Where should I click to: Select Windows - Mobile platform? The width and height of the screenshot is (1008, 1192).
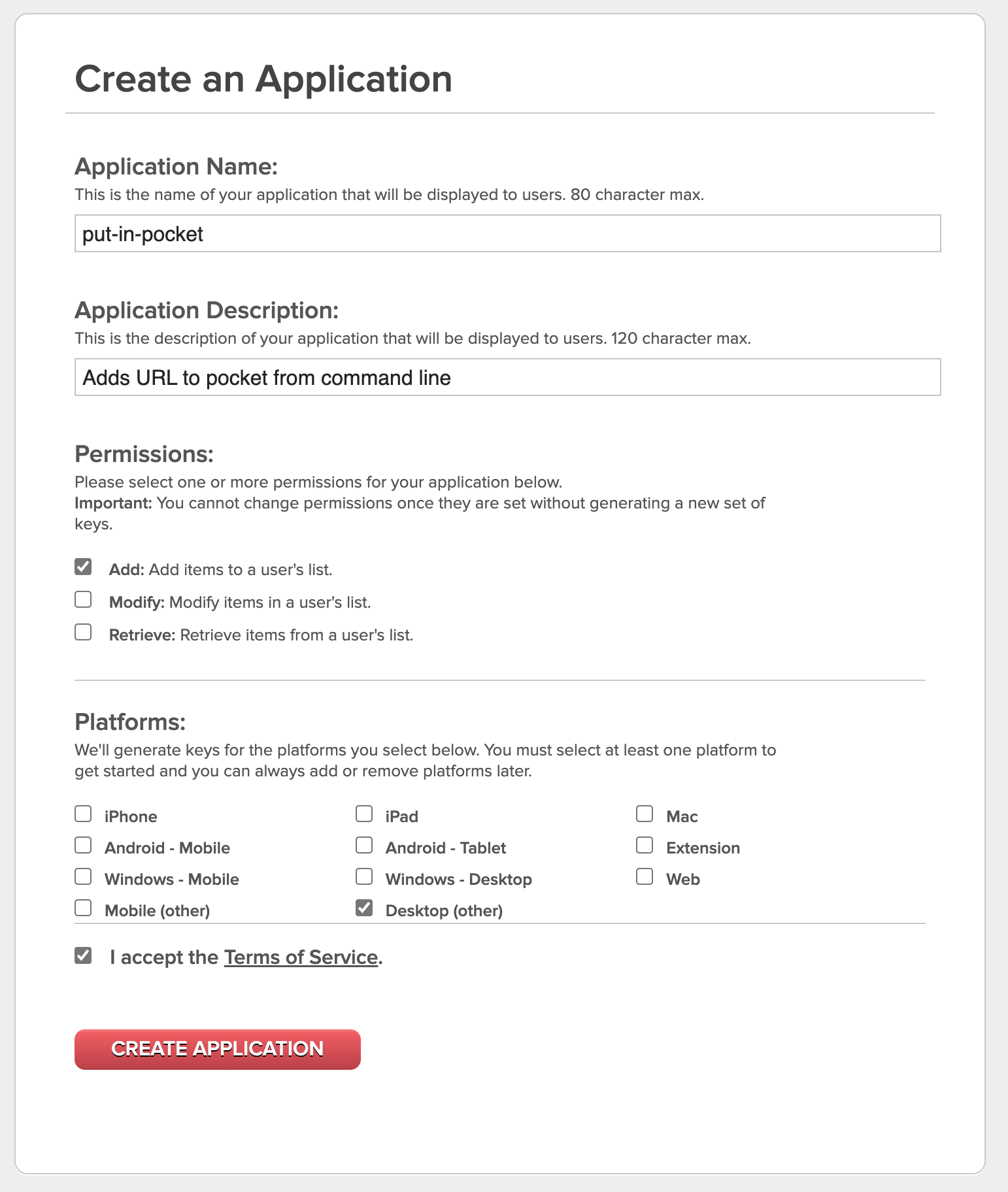click(x=83, y=876)
